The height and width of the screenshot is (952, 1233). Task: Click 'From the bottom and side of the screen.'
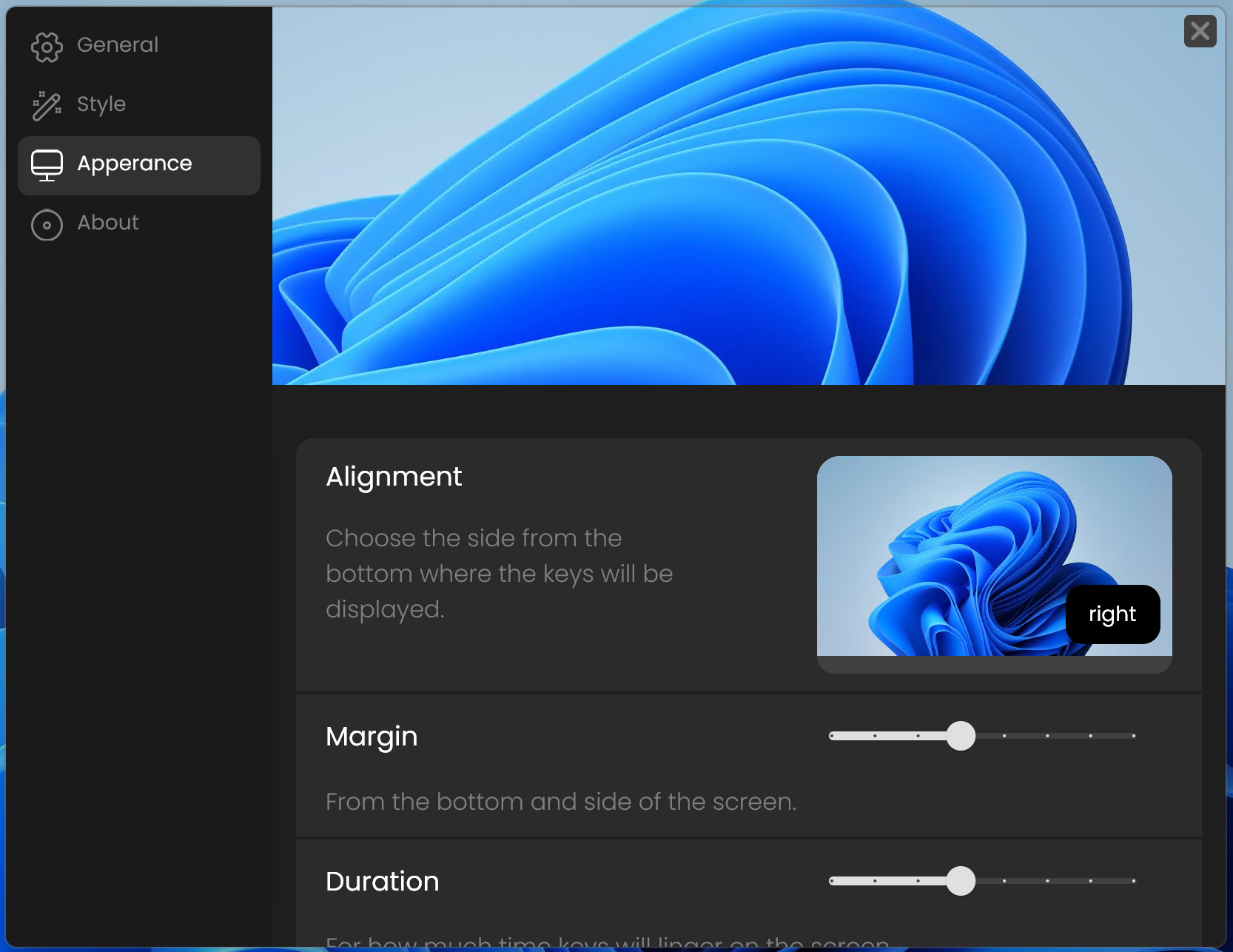pos(561,802)
